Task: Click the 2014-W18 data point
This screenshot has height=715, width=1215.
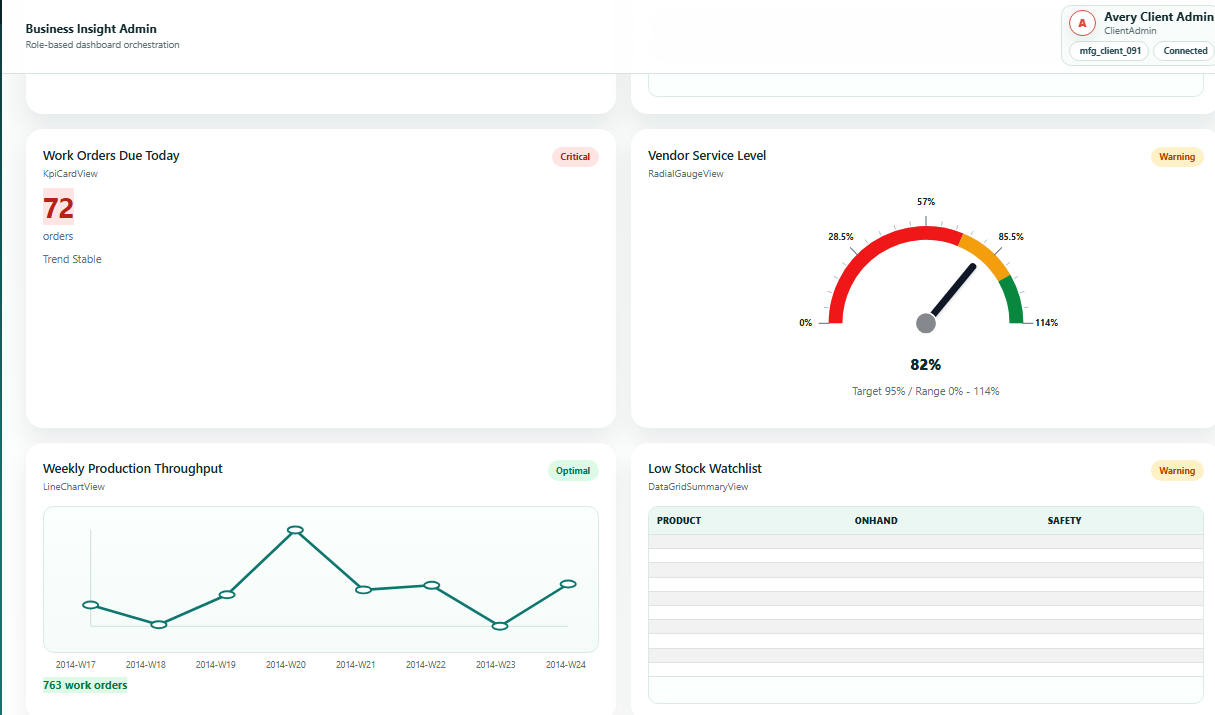Action: [158, 624]
